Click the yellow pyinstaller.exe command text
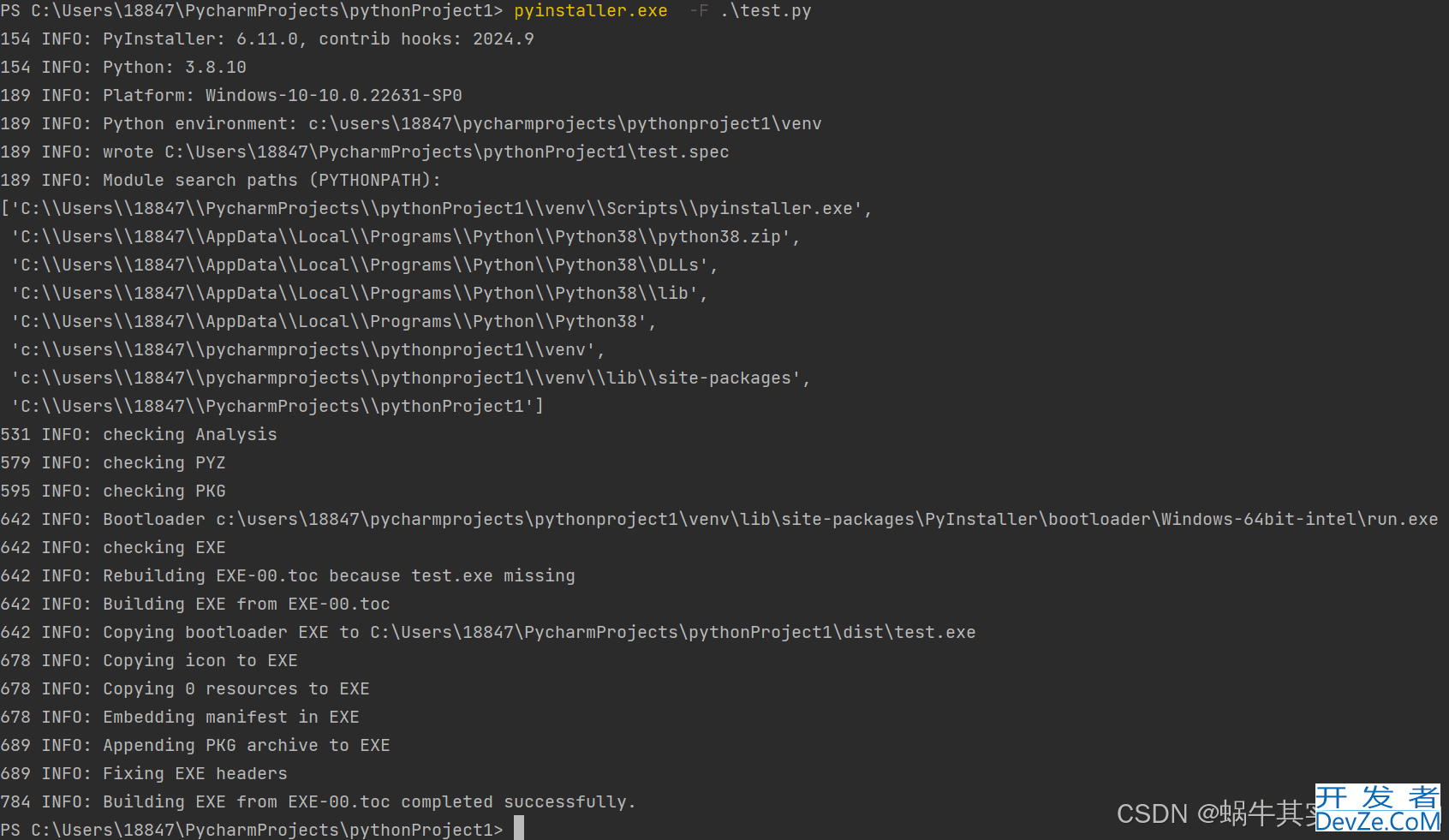 tap(591, 10)
